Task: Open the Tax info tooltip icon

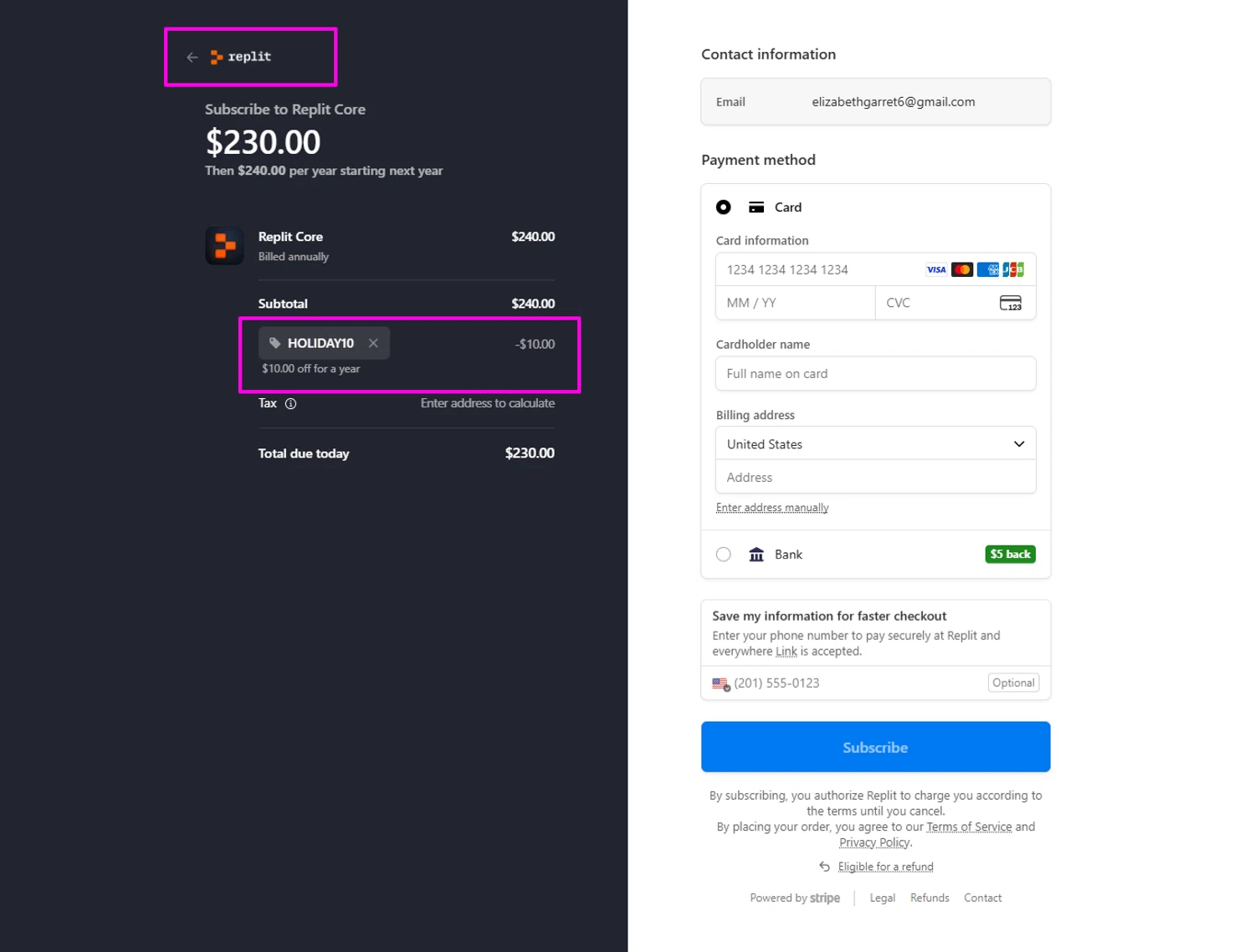Action: 290,403
